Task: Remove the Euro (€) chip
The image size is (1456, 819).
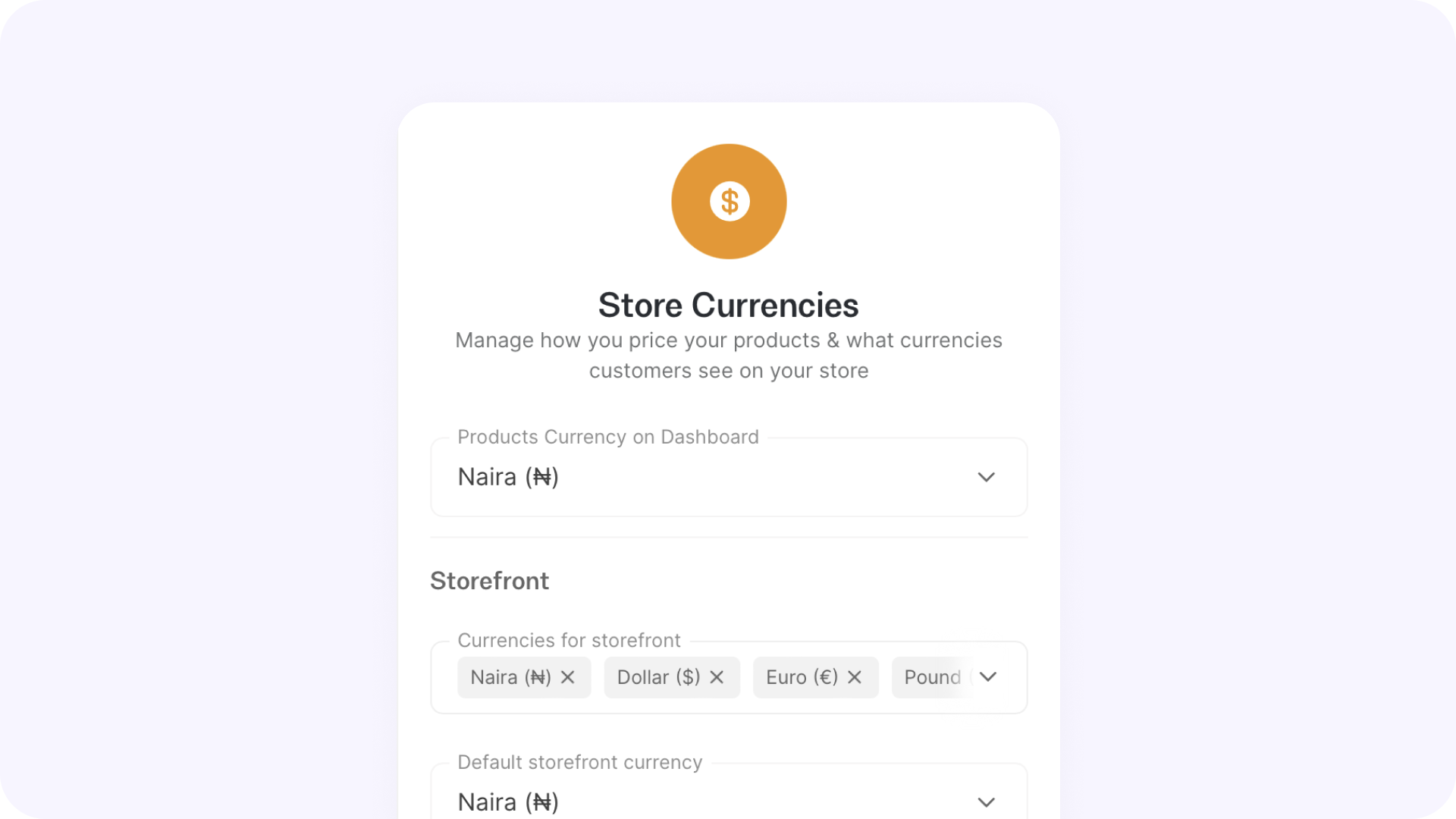Action: tap(855, 677)
